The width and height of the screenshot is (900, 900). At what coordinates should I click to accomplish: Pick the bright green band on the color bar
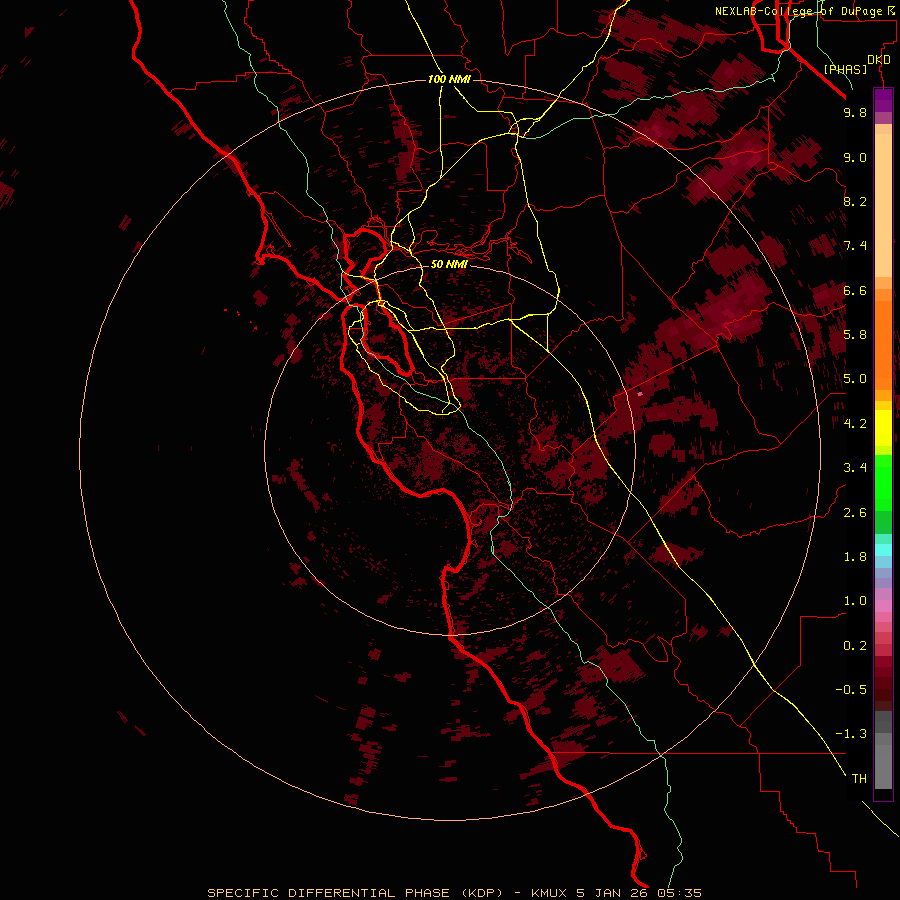click(x=883, y=482)
